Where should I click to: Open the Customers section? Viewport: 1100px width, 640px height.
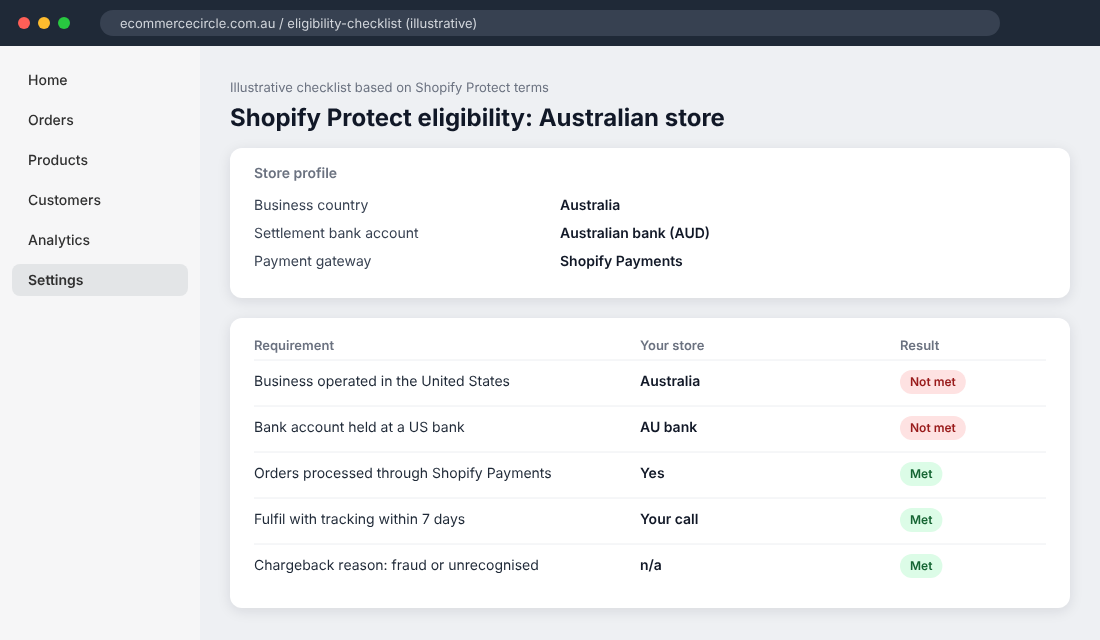coord(100,200)
